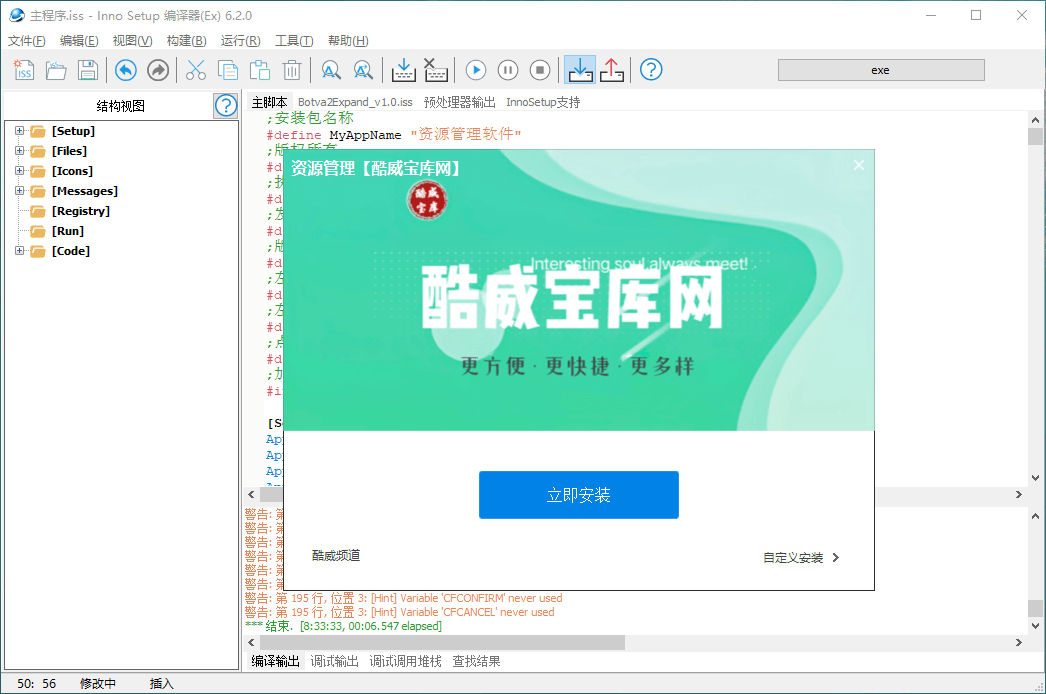
Task: Toggle the highlighted install target icon
Action: pyautogui.click(x=580, y=70)
